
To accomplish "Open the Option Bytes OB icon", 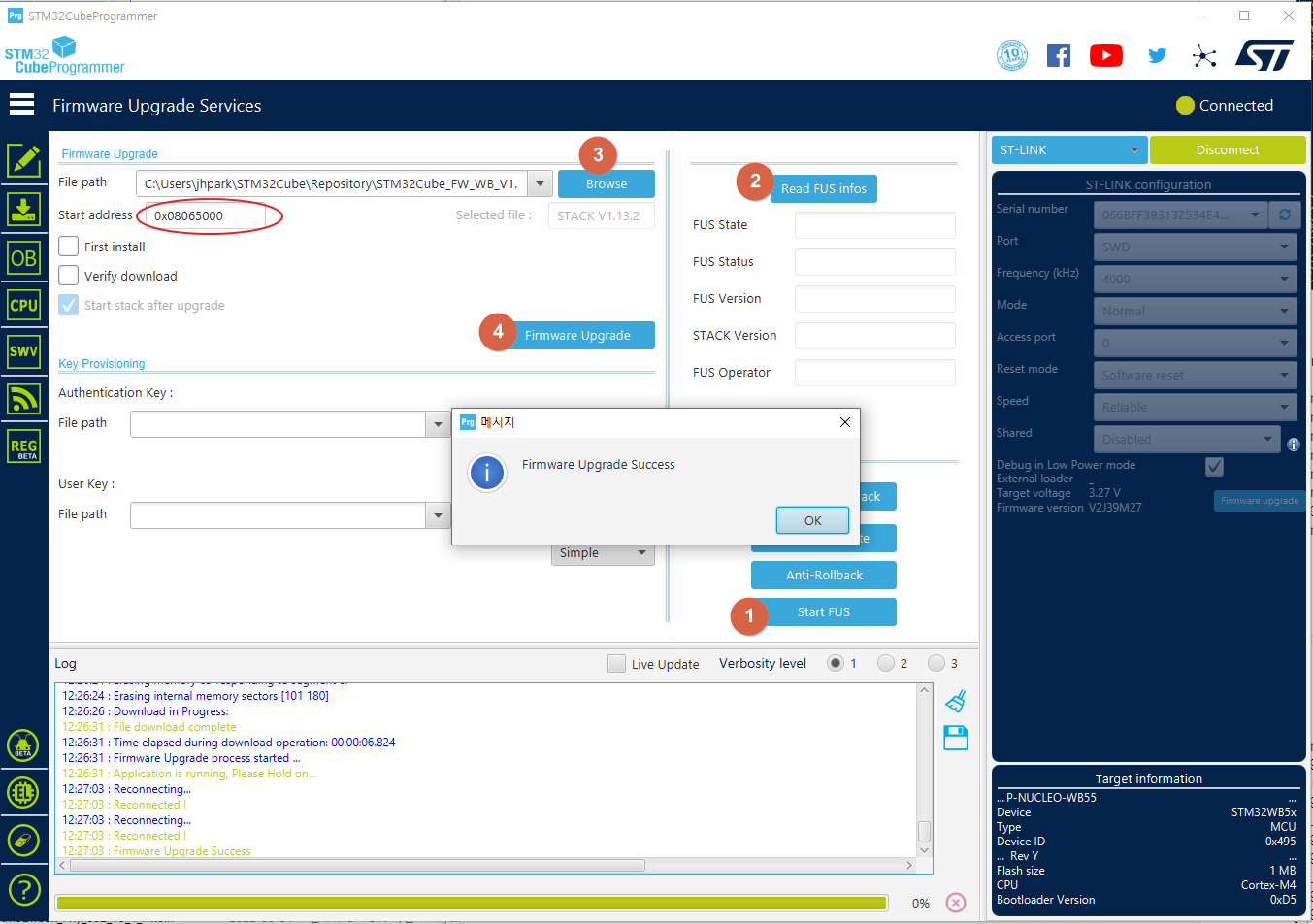I will 23,258.
